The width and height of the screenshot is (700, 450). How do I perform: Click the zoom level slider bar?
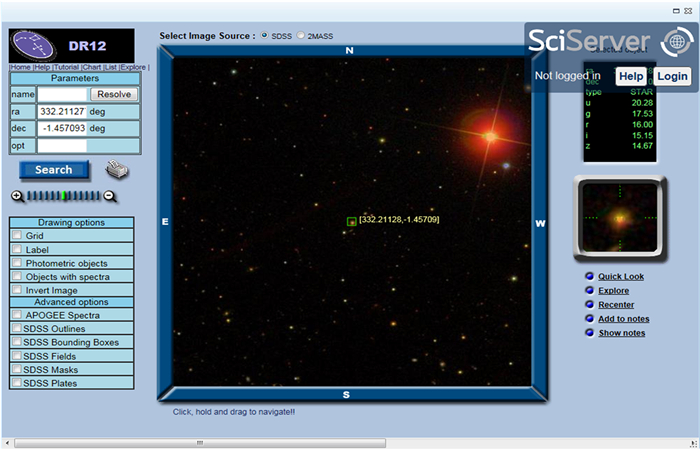pyautogui.click(x=64, y=196)
